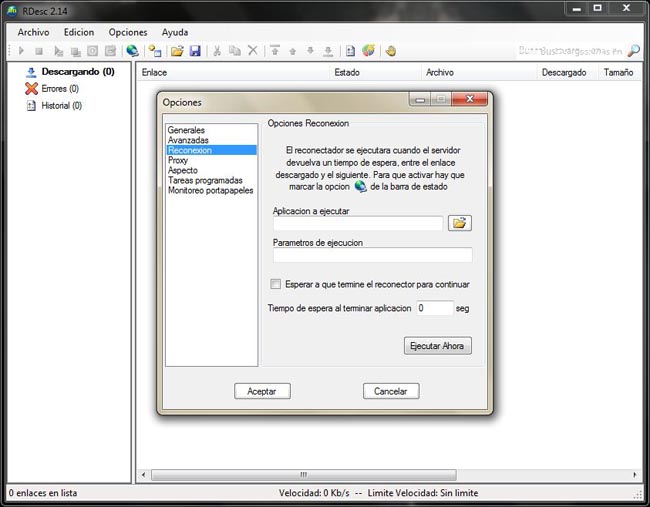Click the scissors cut icon in the toolbar
The height and width of the screenshot is (507, 650).
point(217,51)
